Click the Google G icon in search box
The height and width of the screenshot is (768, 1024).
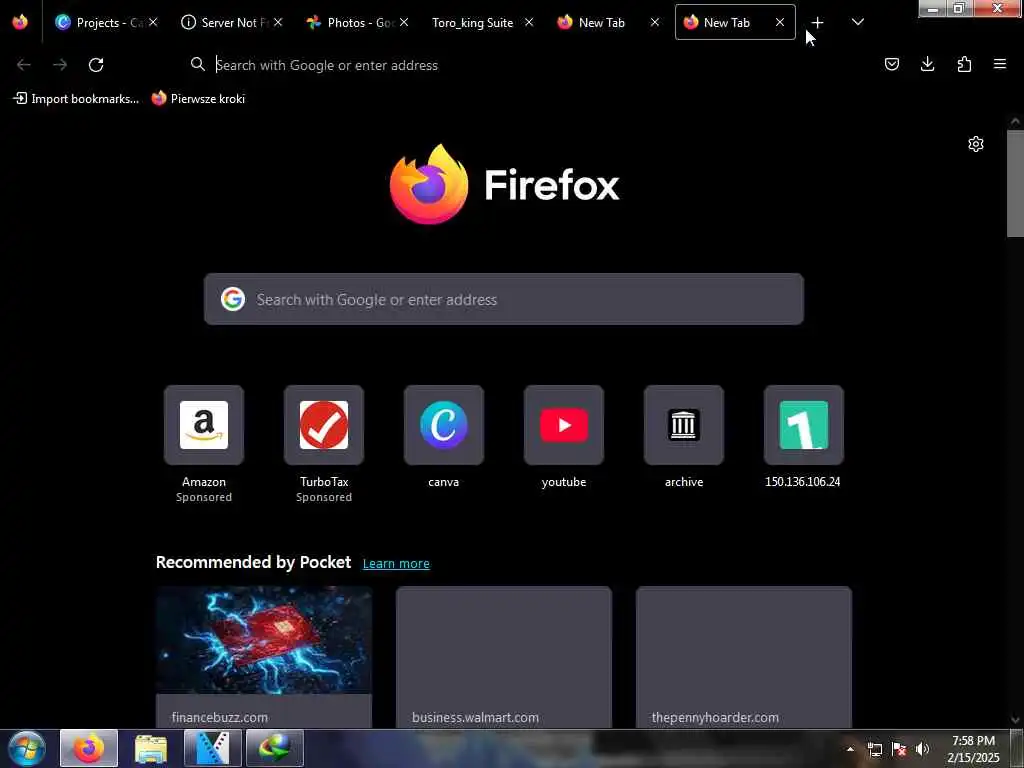point(233,299)
